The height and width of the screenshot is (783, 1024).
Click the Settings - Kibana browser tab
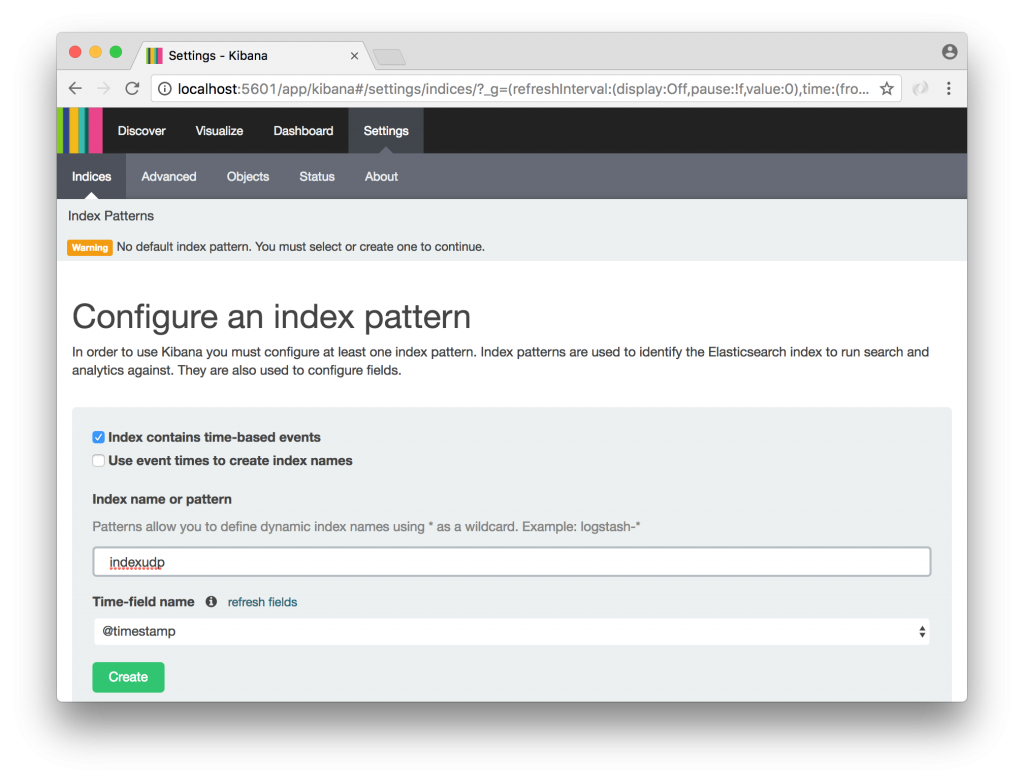point(251,56)
